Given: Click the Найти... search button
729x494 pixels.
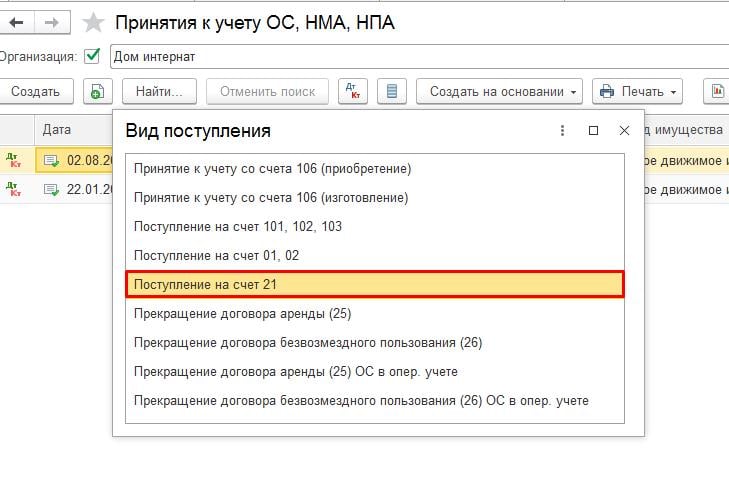Looking at the screenshot, I should pos(158,92).
